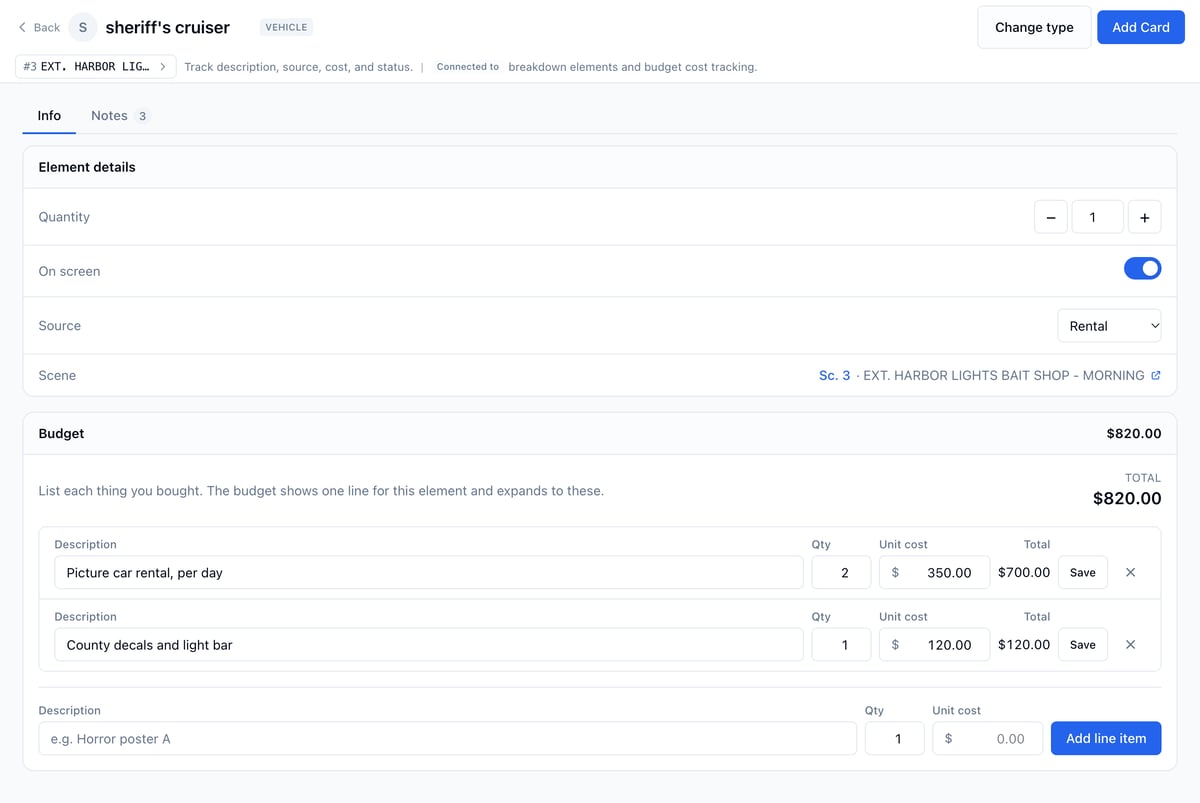Click the notes count badge 3
The height and width of the screenshot is (803, 1200).
pos(143,116)
